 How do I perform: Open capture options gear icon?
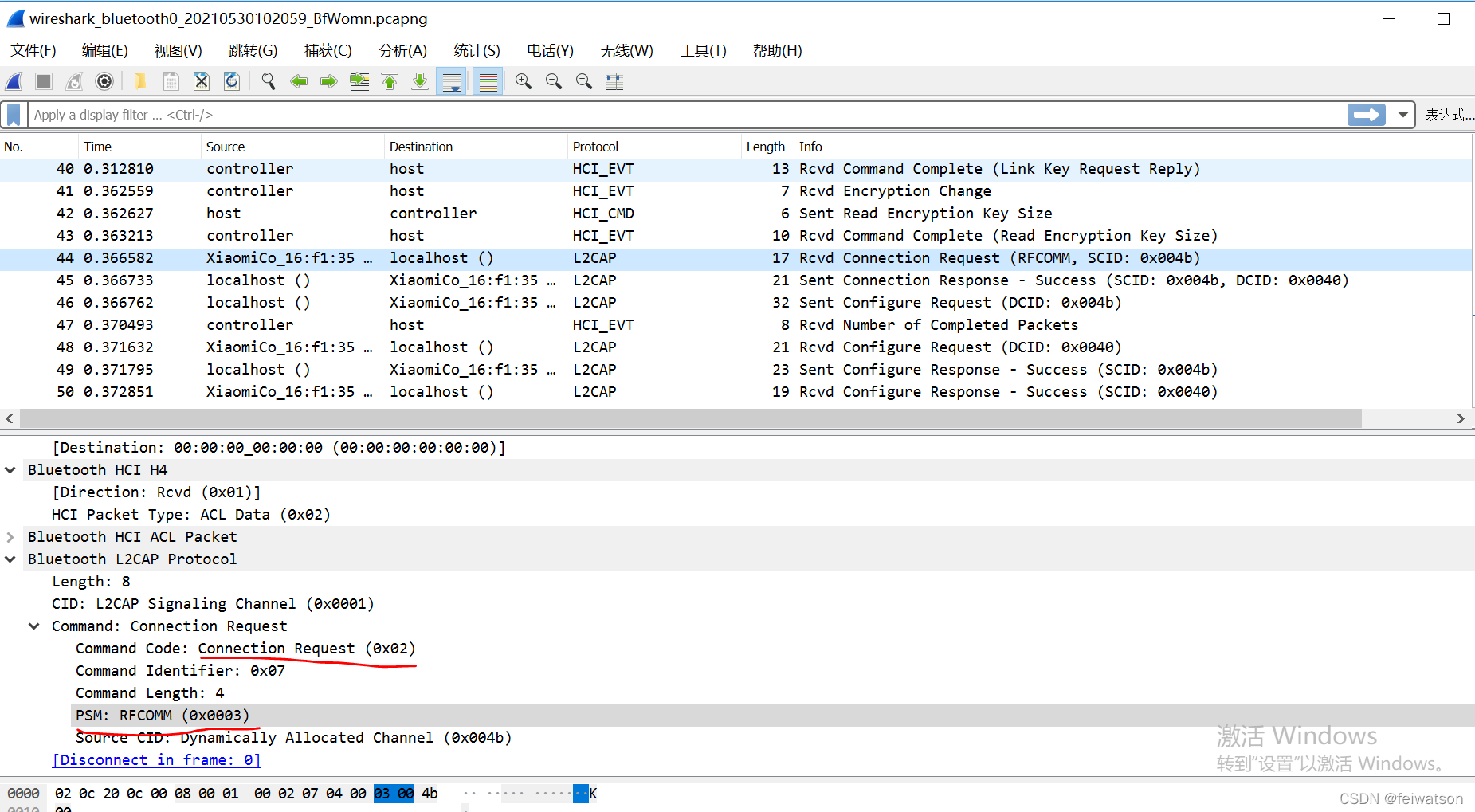pos(104,81)
